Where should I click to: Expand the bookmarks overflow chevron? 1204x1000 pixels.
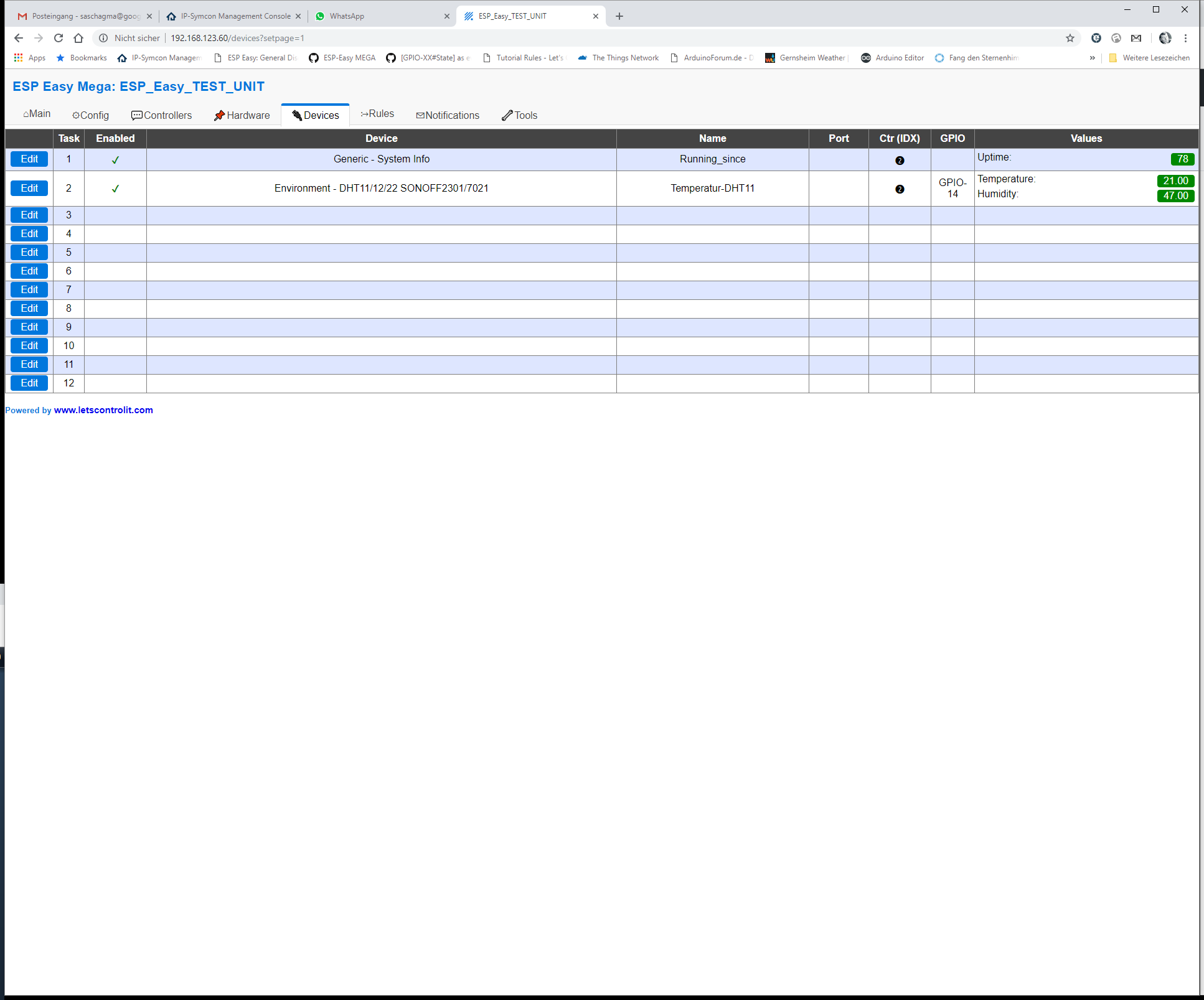pyautogui.click(x=1093, y=58)
